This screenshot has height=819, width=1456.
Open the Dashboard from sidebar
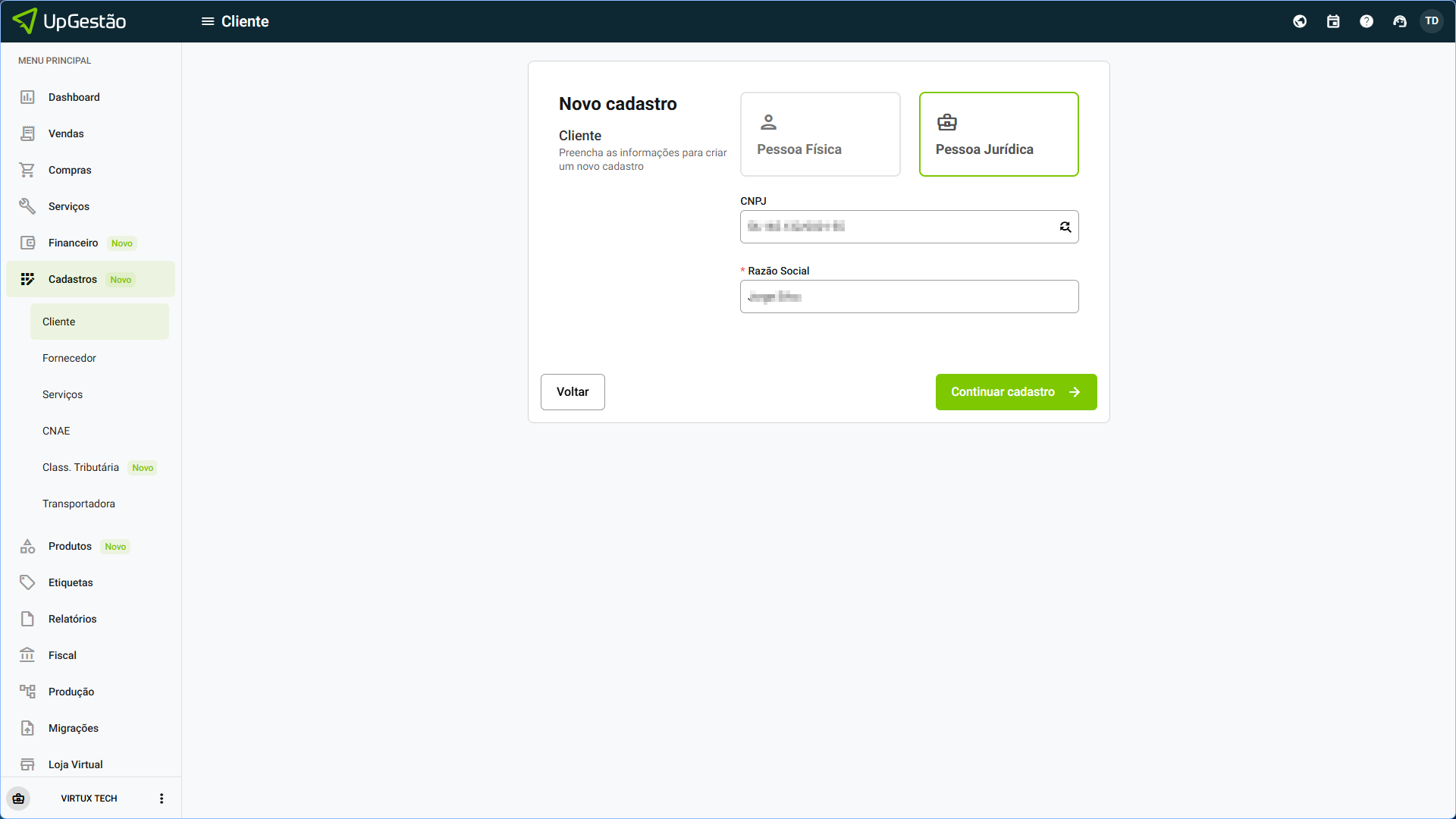coord(74,97)
